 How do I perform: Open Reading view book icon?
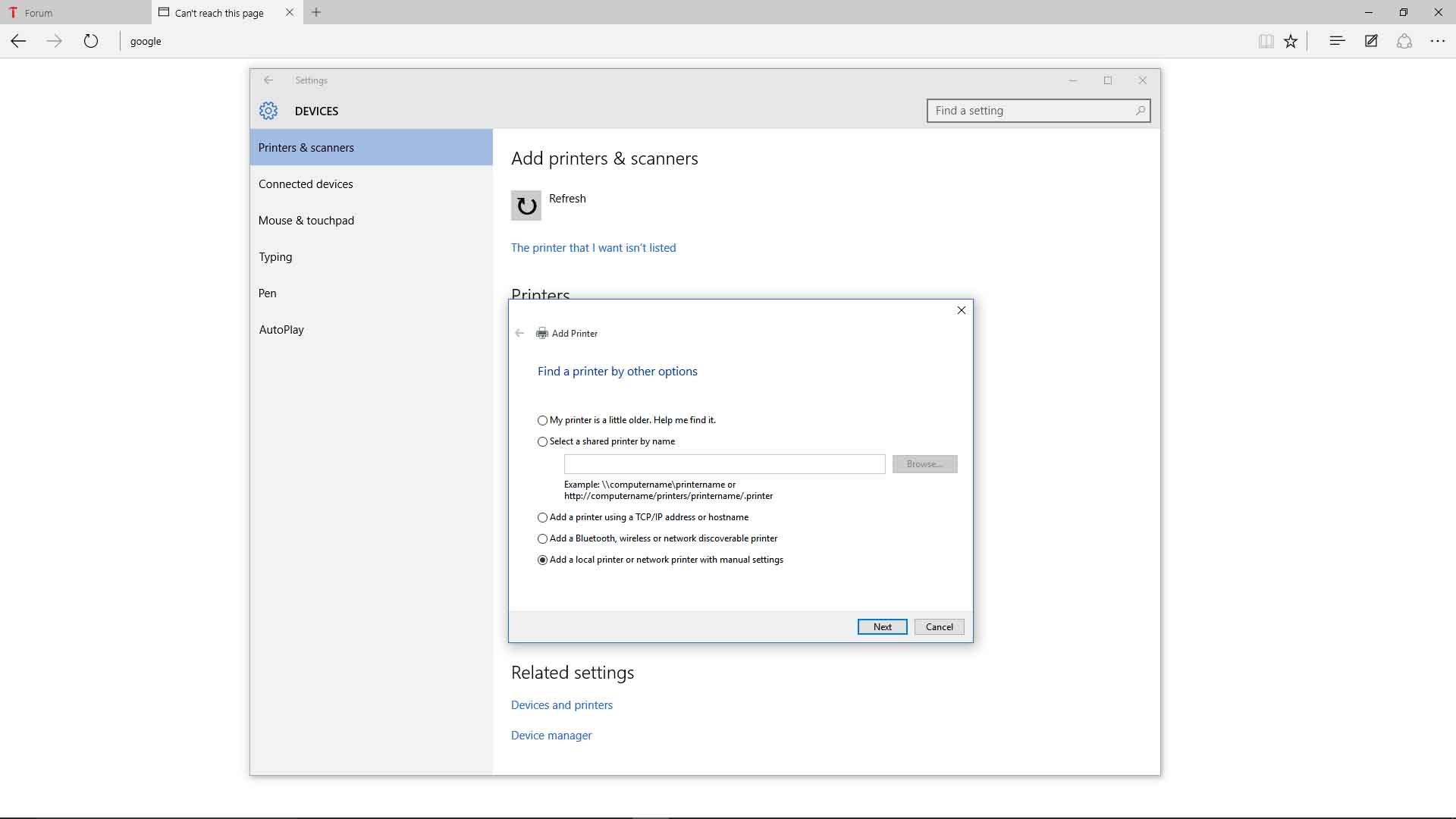click(1266, 42)
